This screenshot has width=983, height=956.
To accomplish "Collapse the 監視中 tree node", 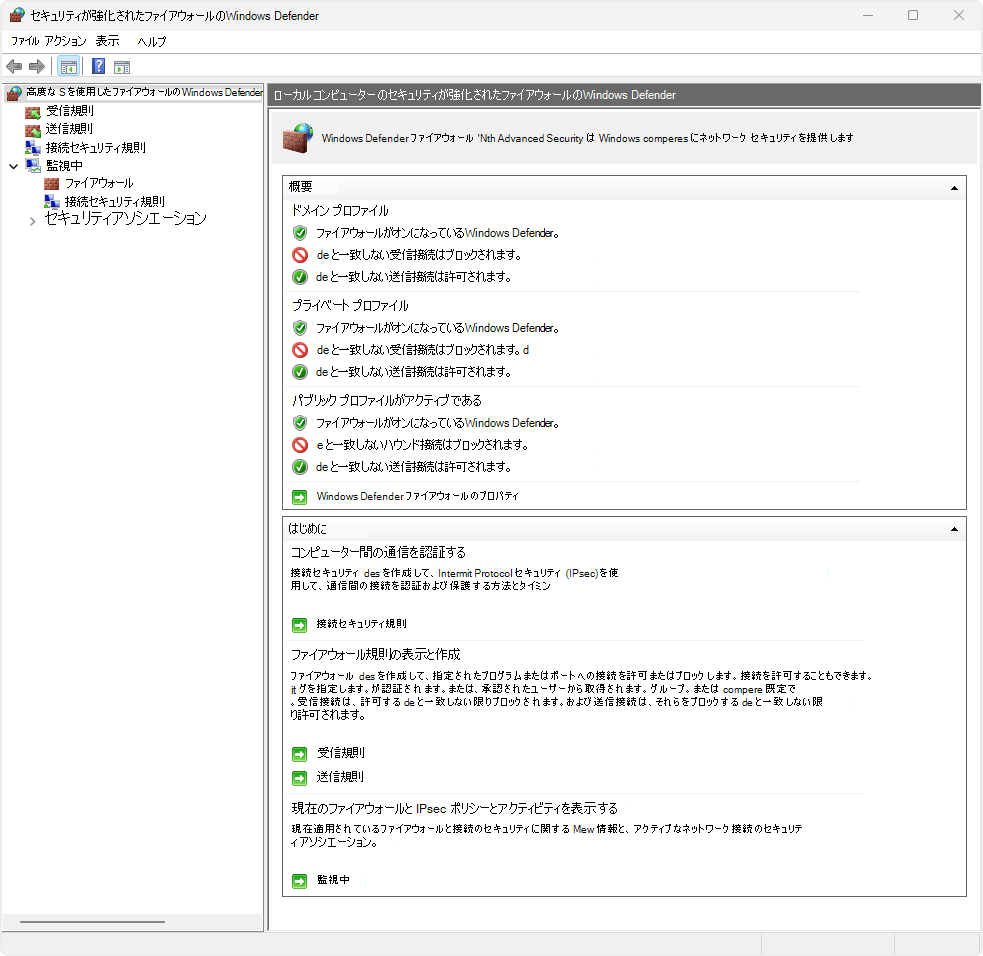I will (14, 167).
